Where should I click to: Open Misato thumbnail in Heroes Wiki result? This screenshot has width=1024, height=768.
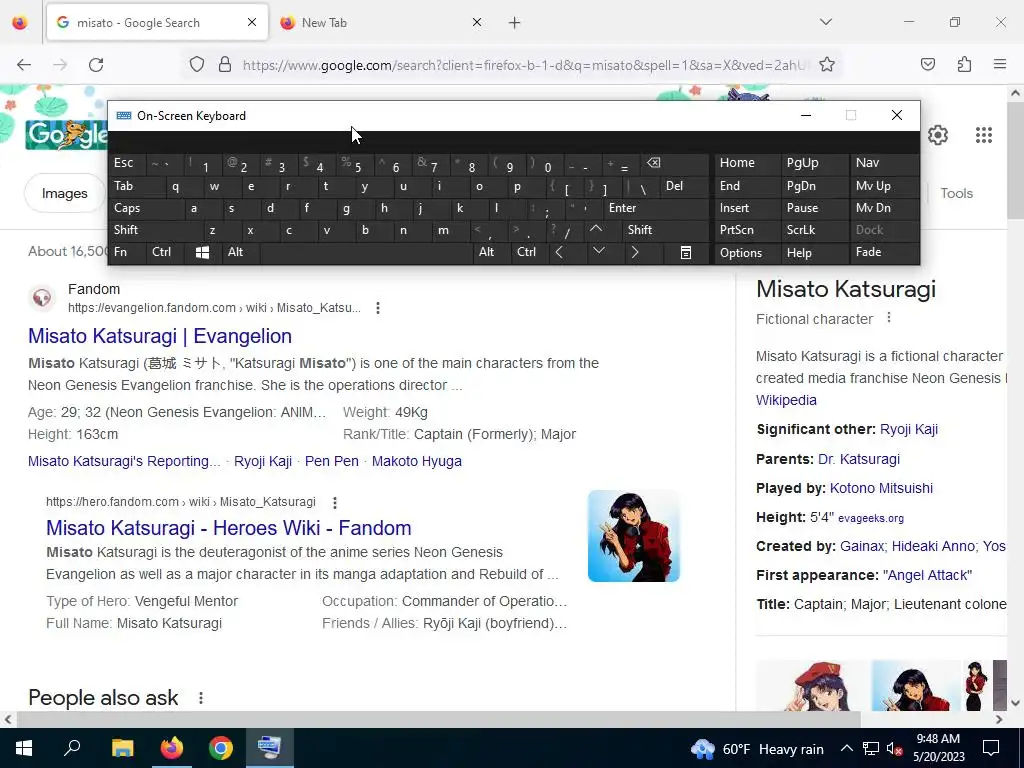pyautogui.click(x=633, y=536)
